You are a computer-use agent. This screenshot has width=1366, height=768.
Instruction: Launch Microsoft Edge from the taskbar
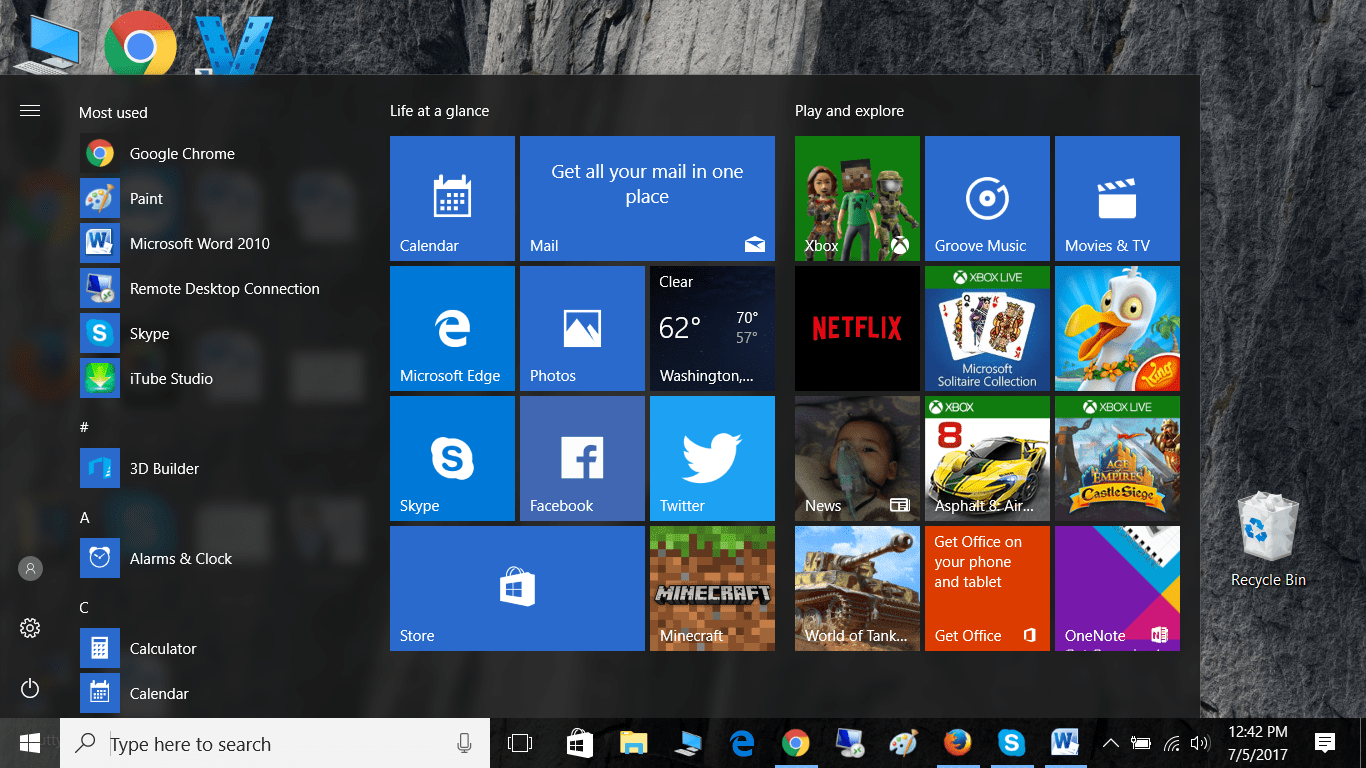[x=741, y=743]
